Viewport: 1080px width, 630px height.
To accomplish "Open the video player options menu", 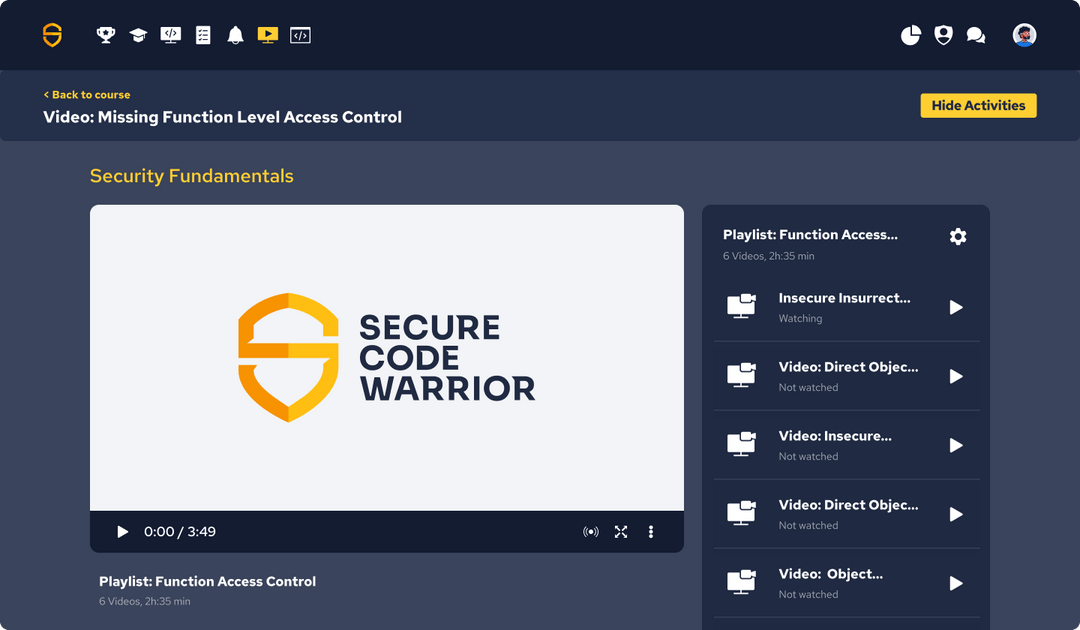I will point(651,531).
